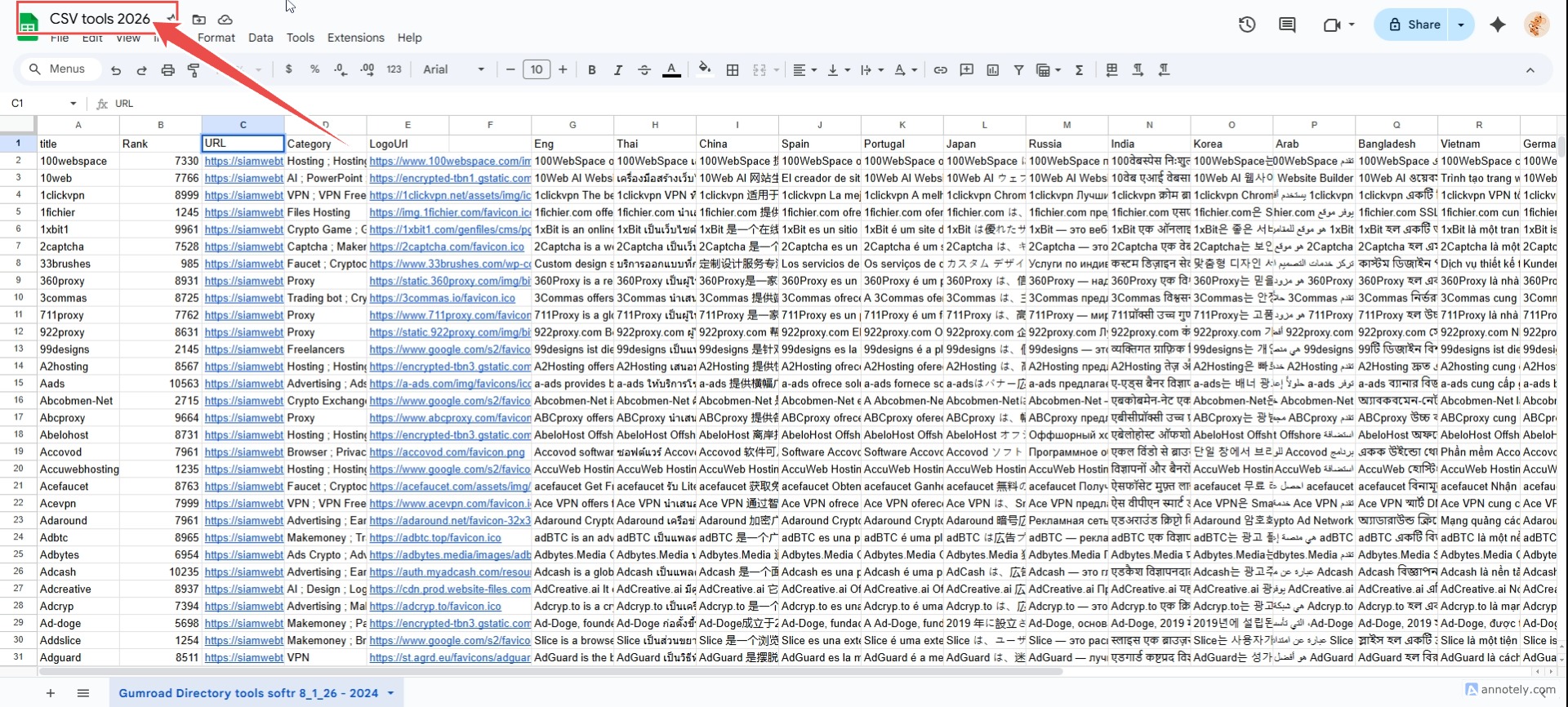
Task: Add a new sheet
Action: 51,693
